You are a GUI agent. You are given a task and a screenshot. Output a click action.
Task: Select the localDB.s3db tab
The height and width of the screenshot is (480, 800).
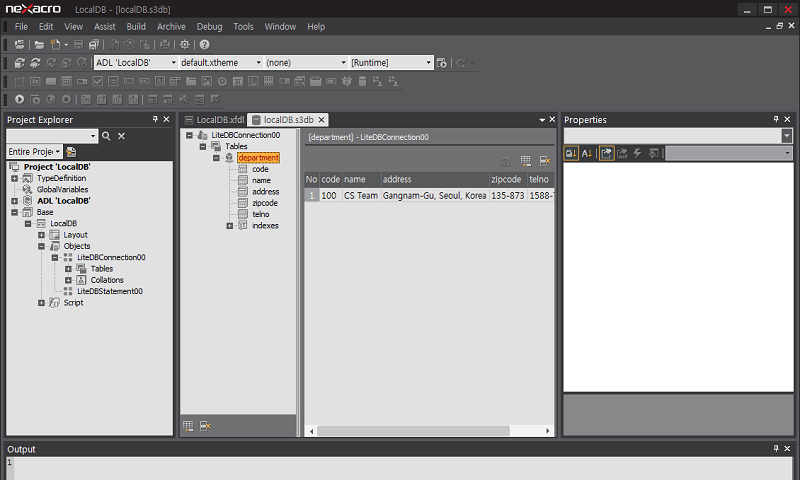point(288,120)
